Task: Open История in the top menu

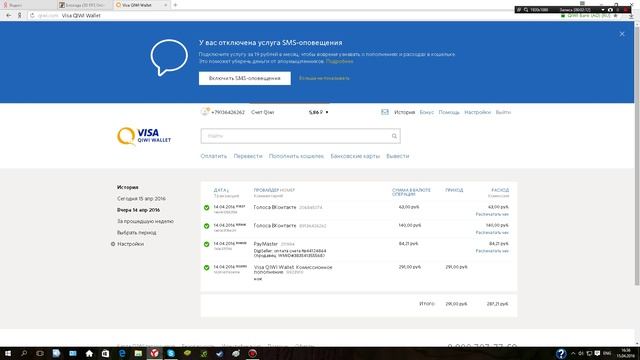Action: (x=404, y=112)
